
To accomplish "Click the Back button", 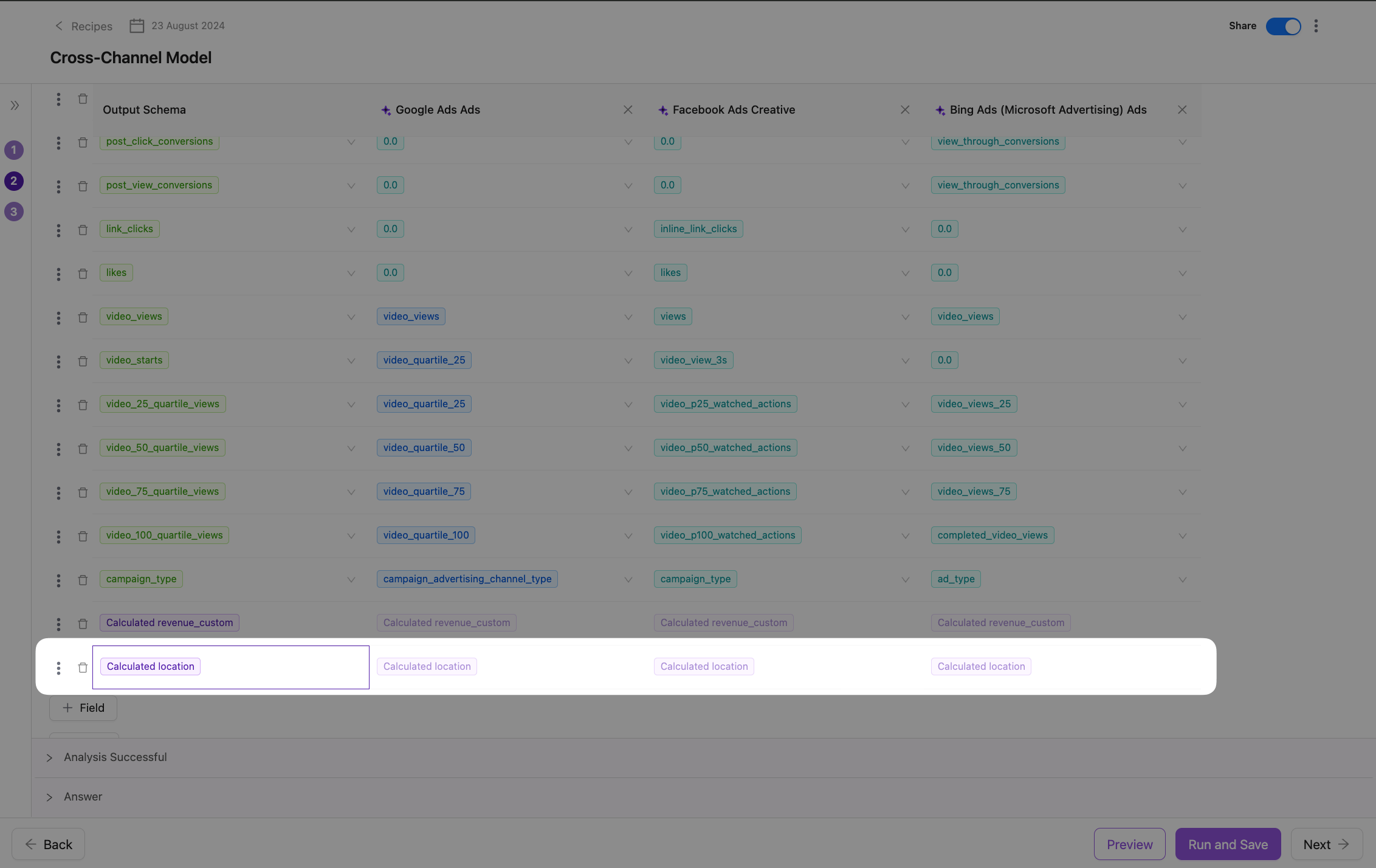I will [x=49, y=844].
